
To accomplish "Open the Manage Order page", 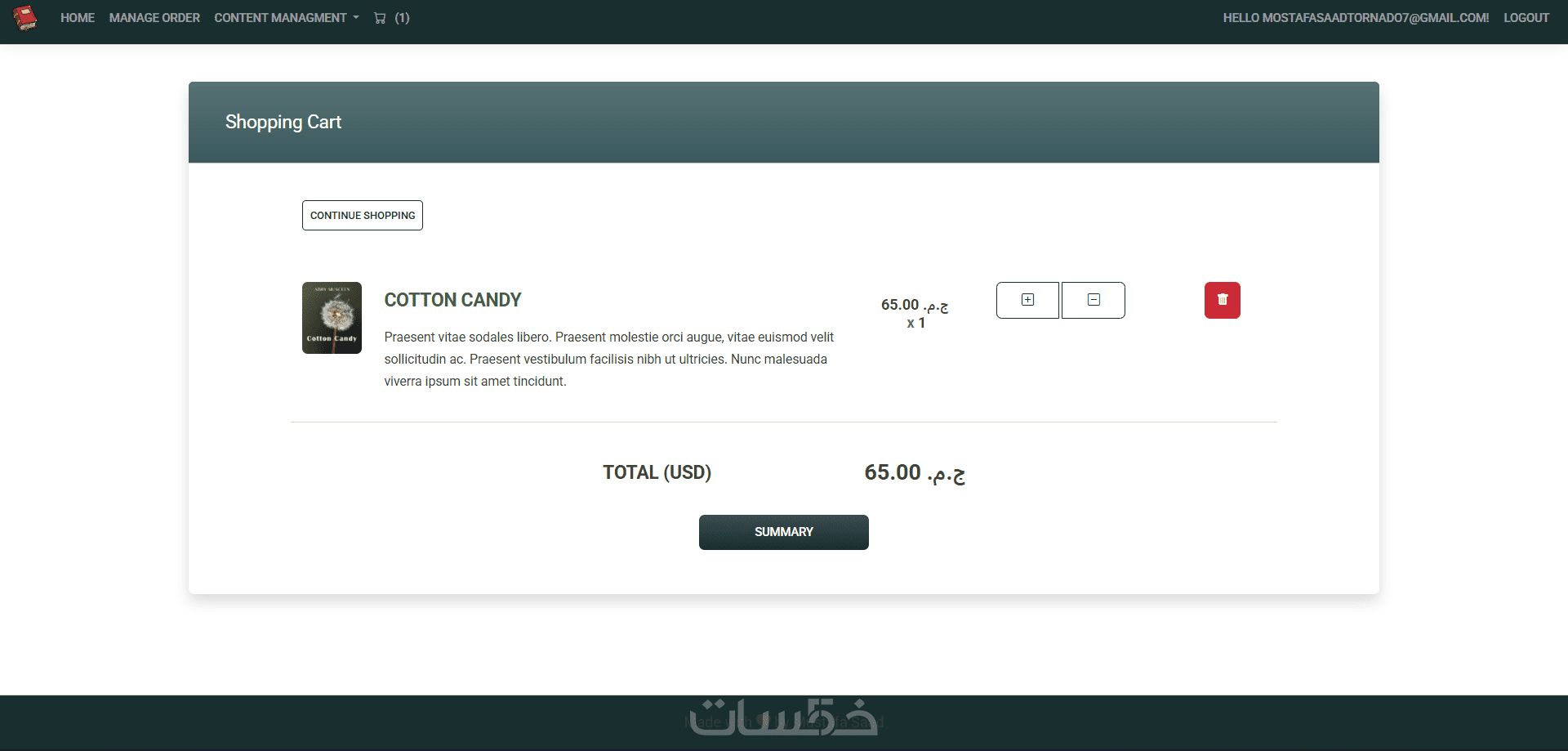I will pyautogui.click(x=154, y=18).
